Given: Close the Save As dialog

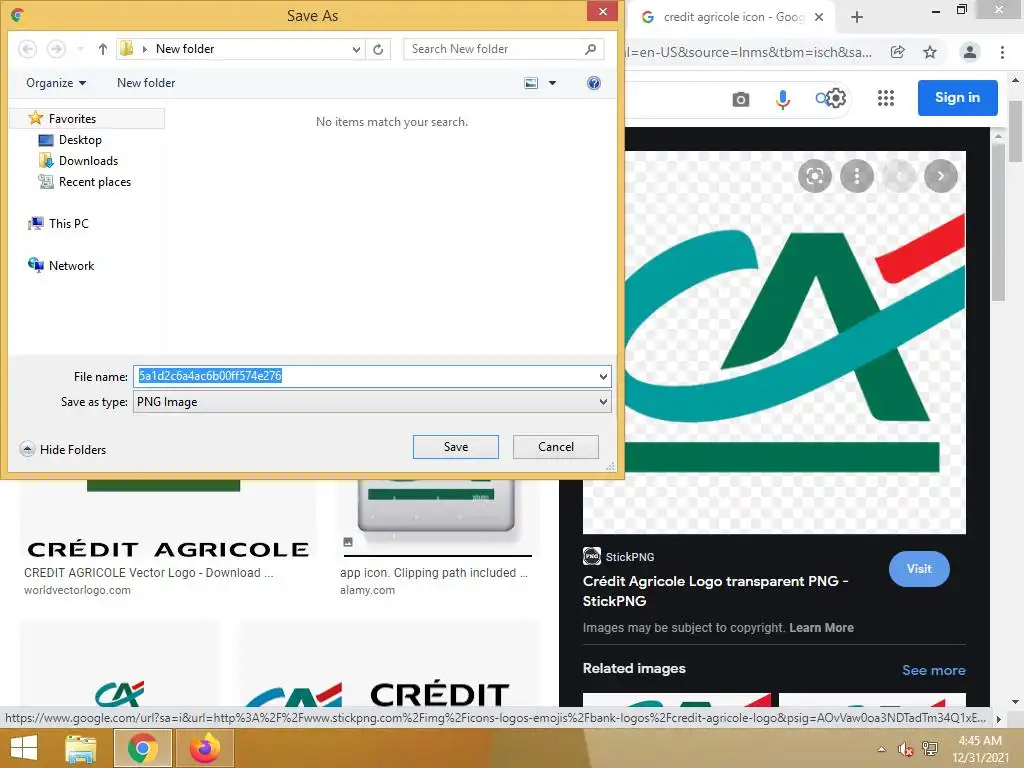Looking at the screenshot, I should click(x=602, y=11).
